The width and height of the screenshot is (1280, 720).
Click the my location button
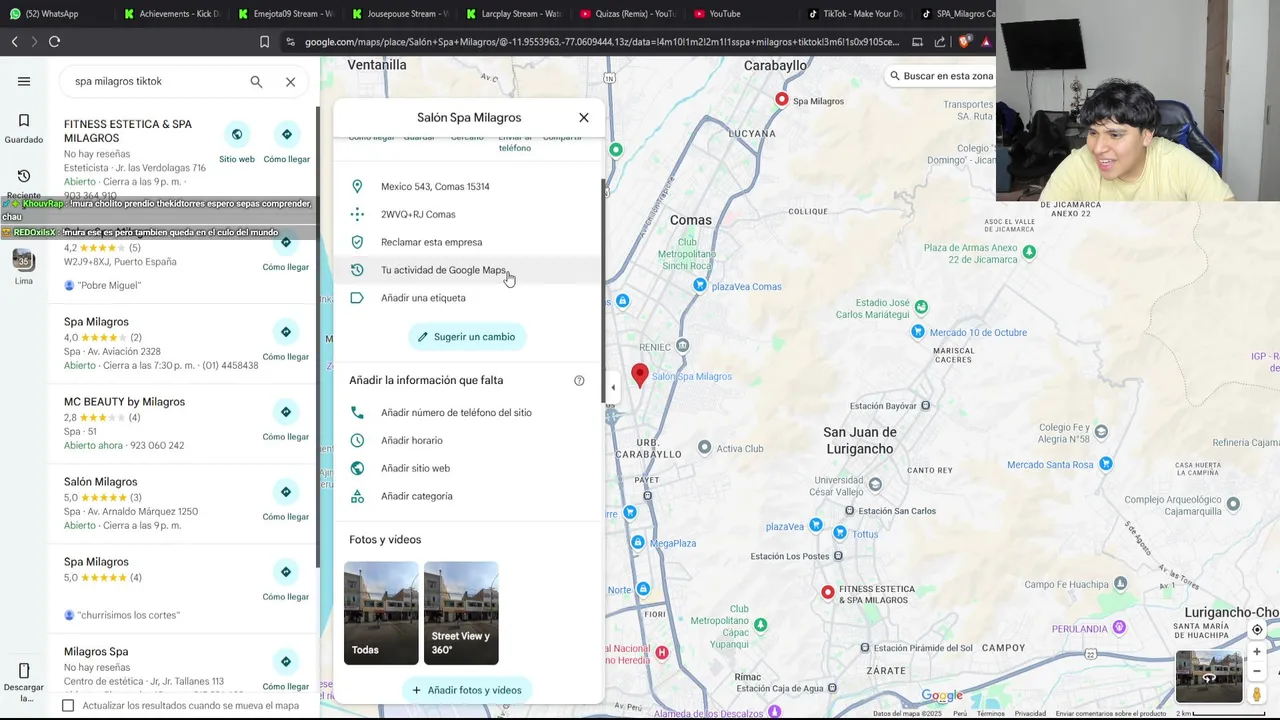(x=1257, y=630)
